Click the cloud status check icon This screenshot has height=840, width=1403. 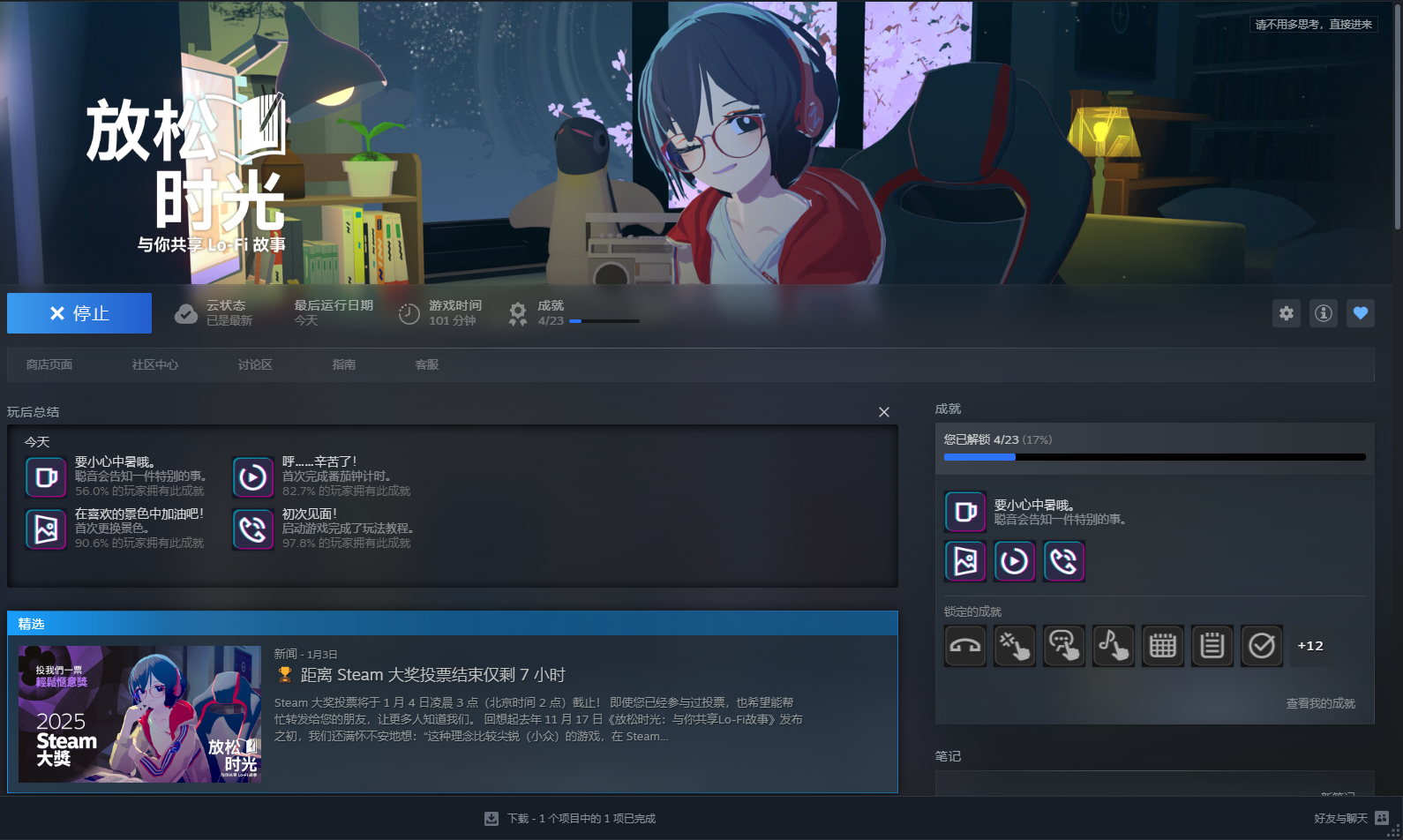[x=186, y=313]
